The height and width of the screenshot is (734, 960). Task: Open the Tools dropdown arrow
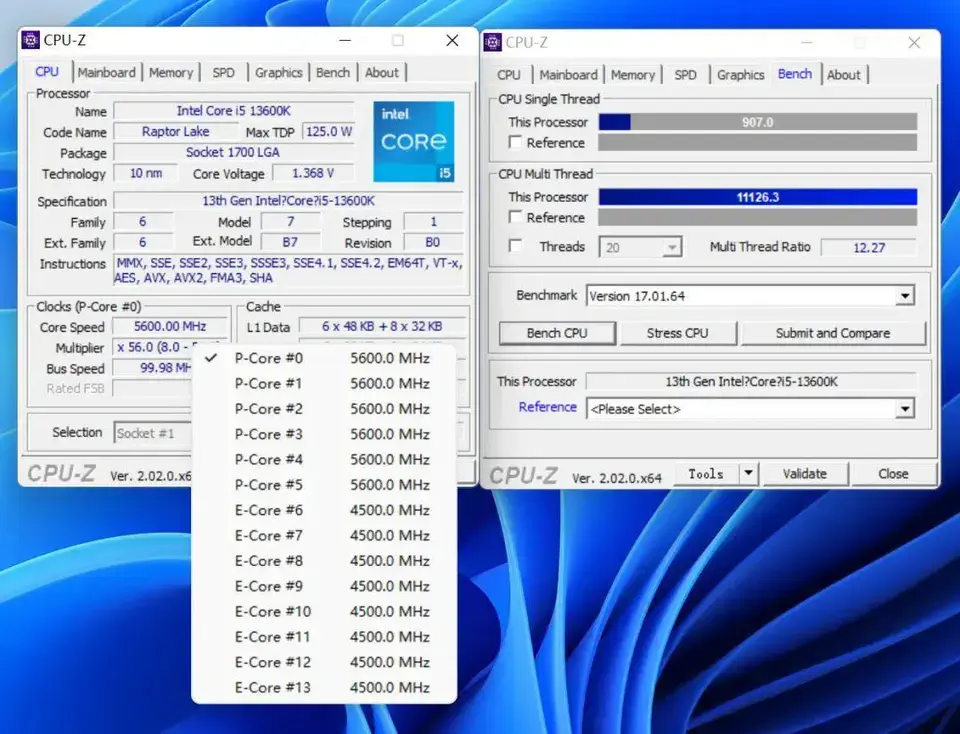click(x=749, y=473)
